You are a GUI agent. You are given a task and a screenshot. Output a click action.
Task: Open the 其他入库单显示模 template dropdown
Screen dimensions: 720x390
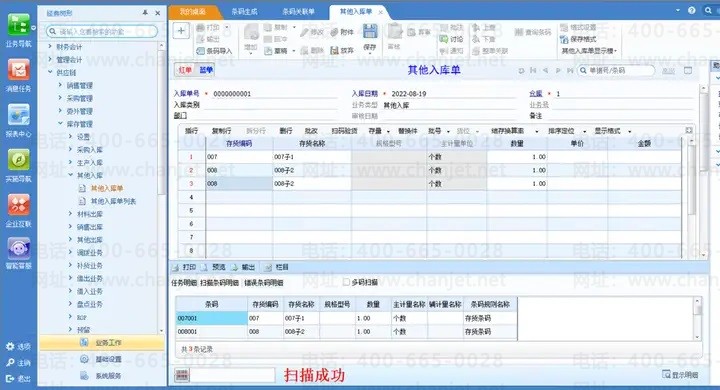(x=589, y=51)
